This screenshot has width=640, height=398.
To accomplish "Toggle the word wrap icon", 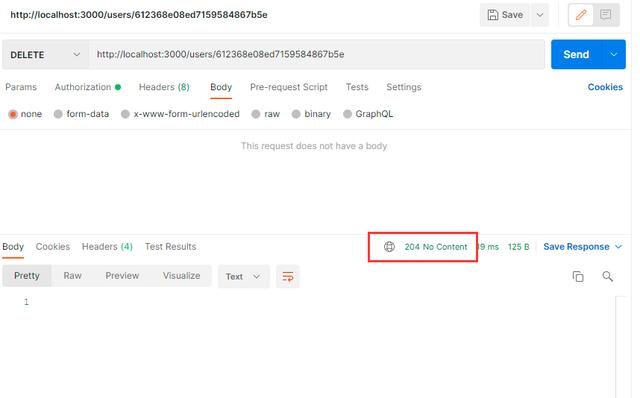I will pyautogui.click(x=288, y=276).
